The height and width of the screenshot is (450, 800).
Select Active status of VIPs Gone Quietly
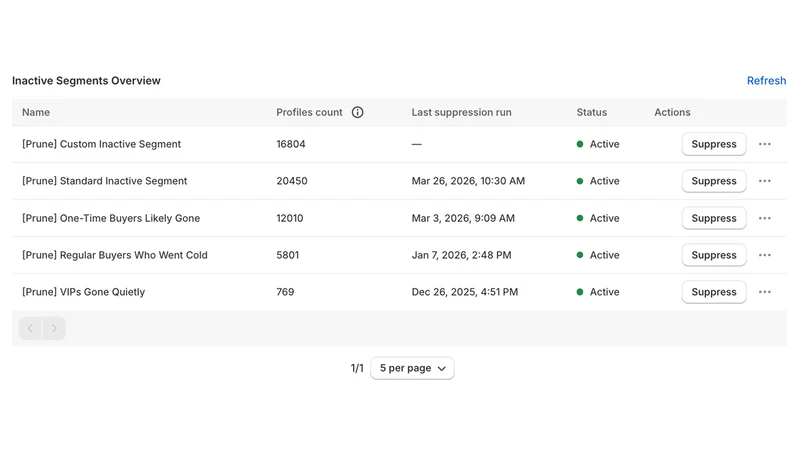pos(598,292)
